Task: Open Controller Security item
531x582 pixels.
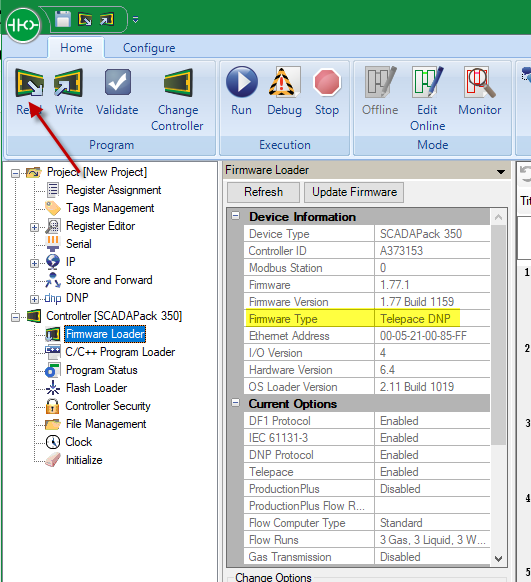Action: pos(108,406)
